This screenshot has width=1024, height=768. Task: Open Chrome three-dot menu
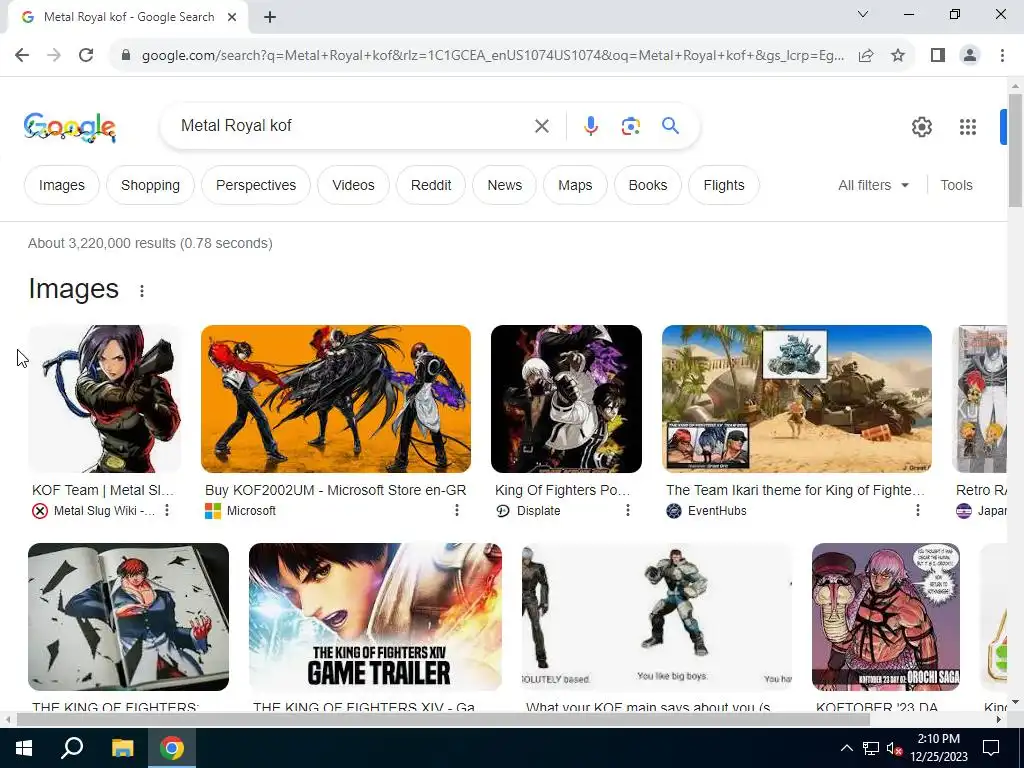[1002, 56]
